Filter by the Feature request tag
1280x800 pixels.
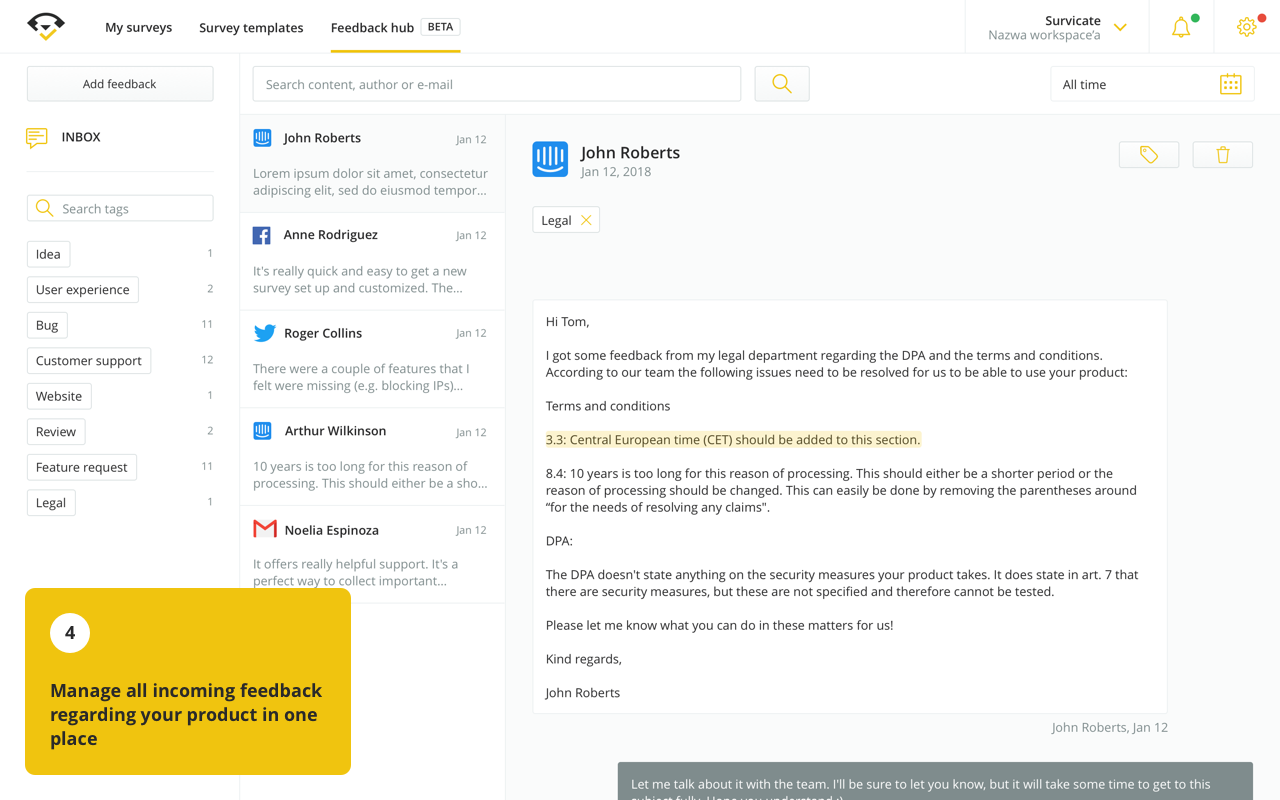[x=82, y=467]
